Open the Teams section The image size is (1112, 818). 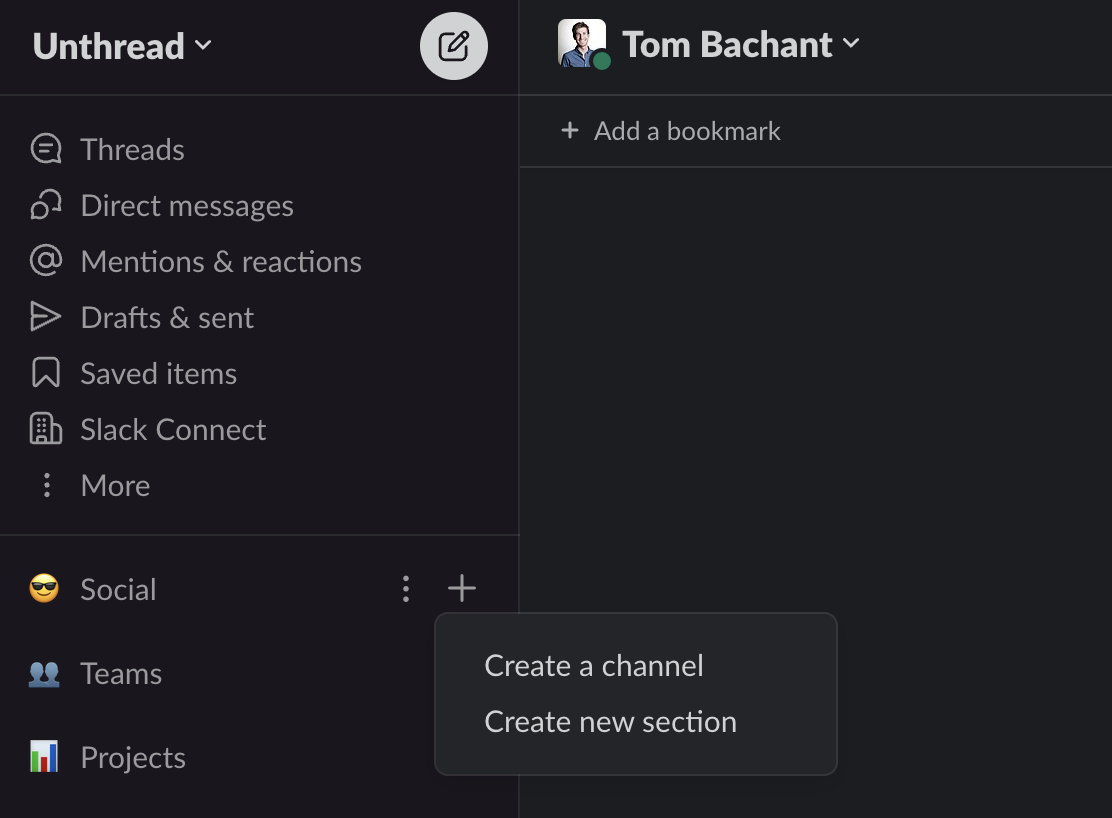121,673
